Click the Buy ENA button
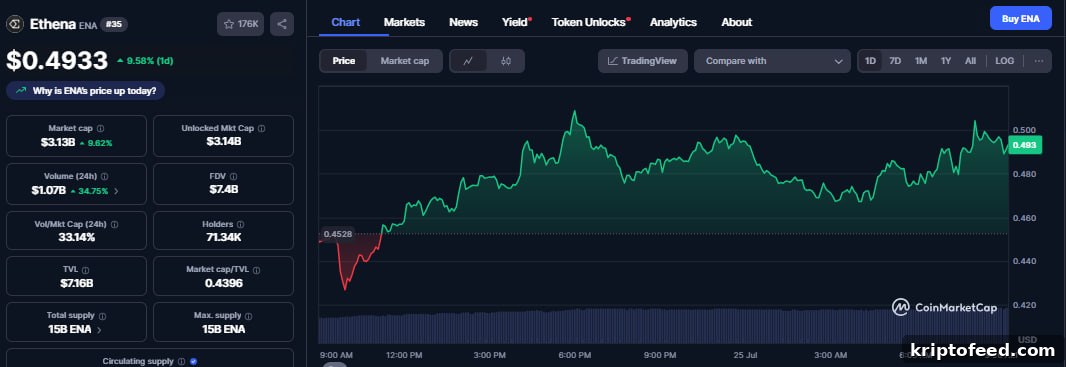1066x367 pixels. (1020, 18)
